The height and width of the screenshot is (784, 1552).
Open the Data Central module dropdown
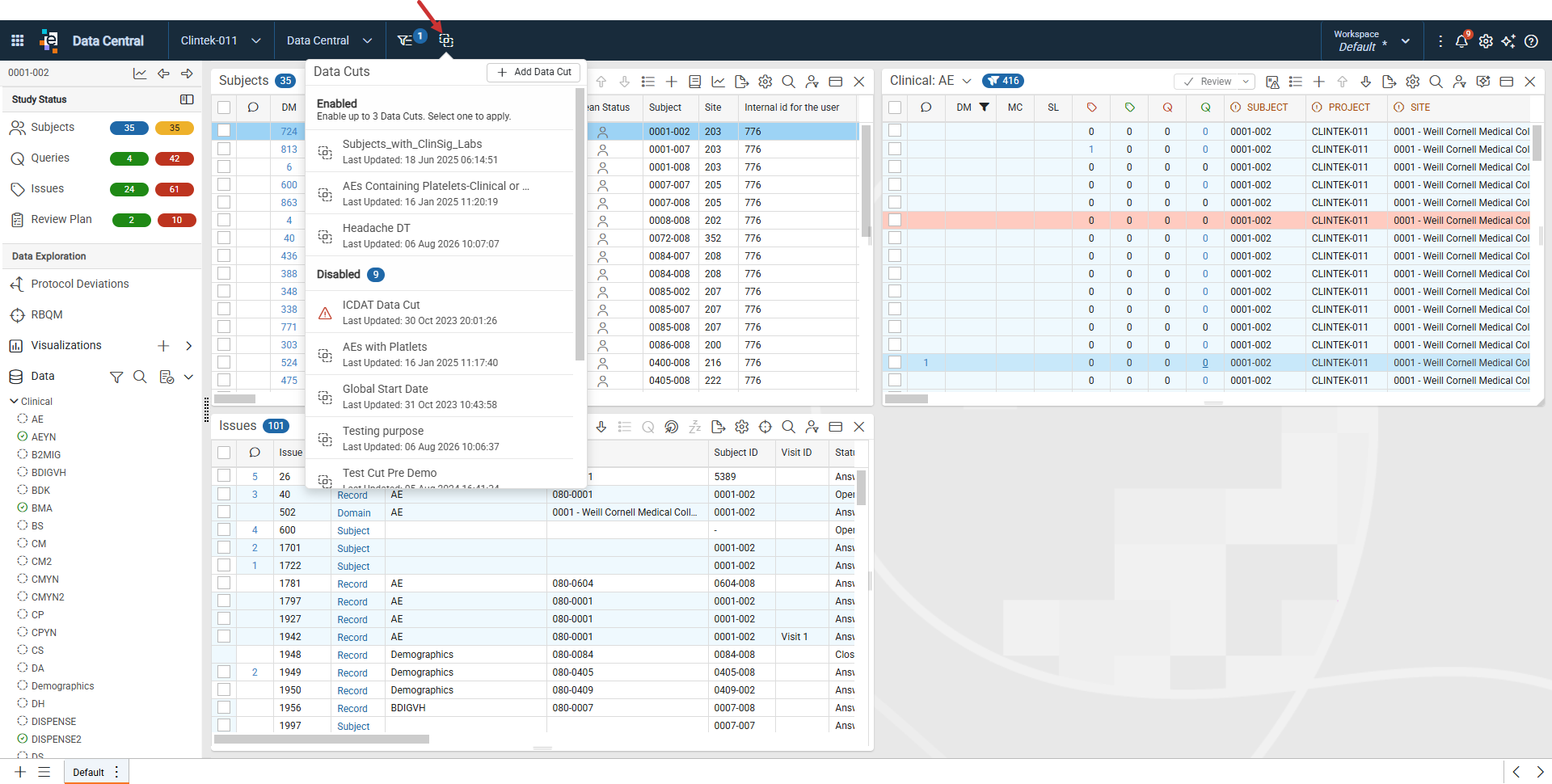(329, 40)
